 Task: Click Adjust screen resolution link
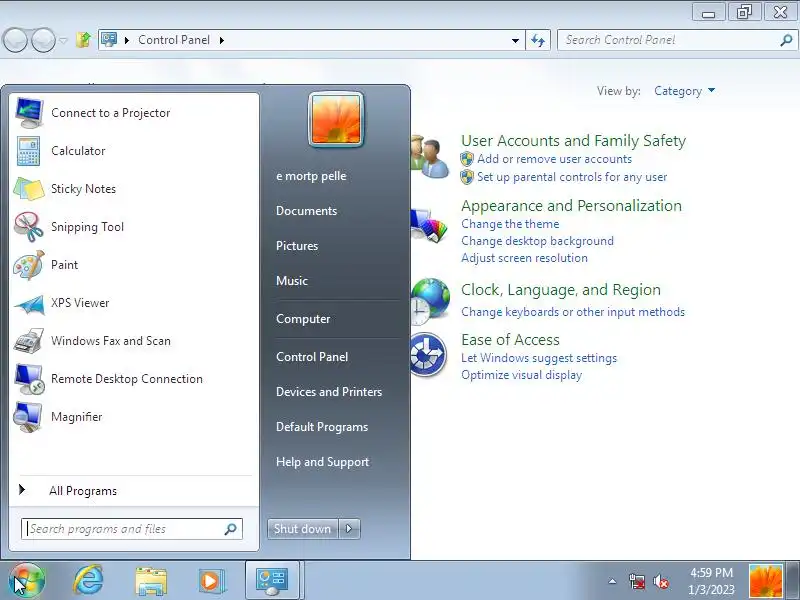click(x=524, y=258)
